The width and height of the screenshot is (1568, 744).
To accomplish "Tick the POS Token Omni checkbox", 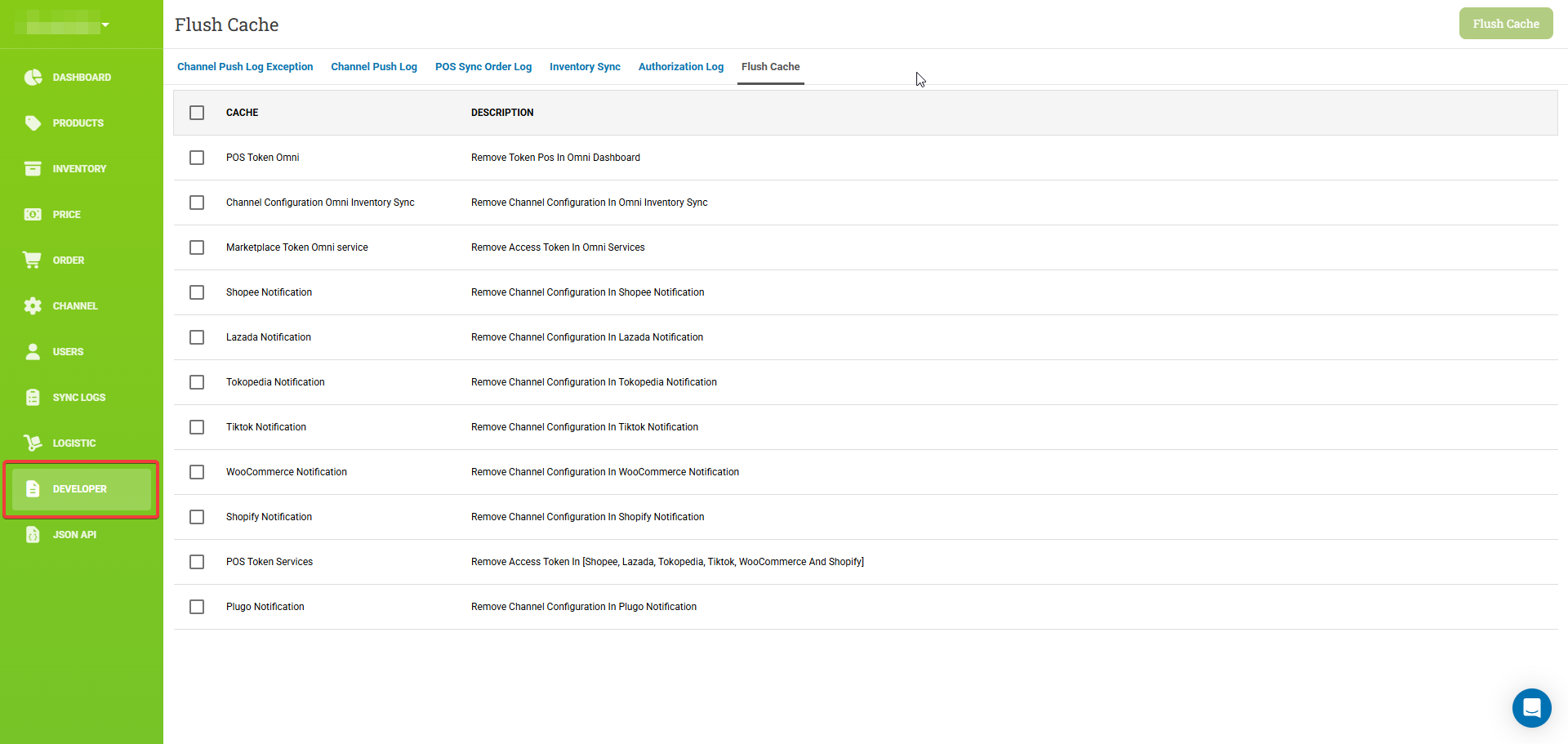I will (197, 158).
